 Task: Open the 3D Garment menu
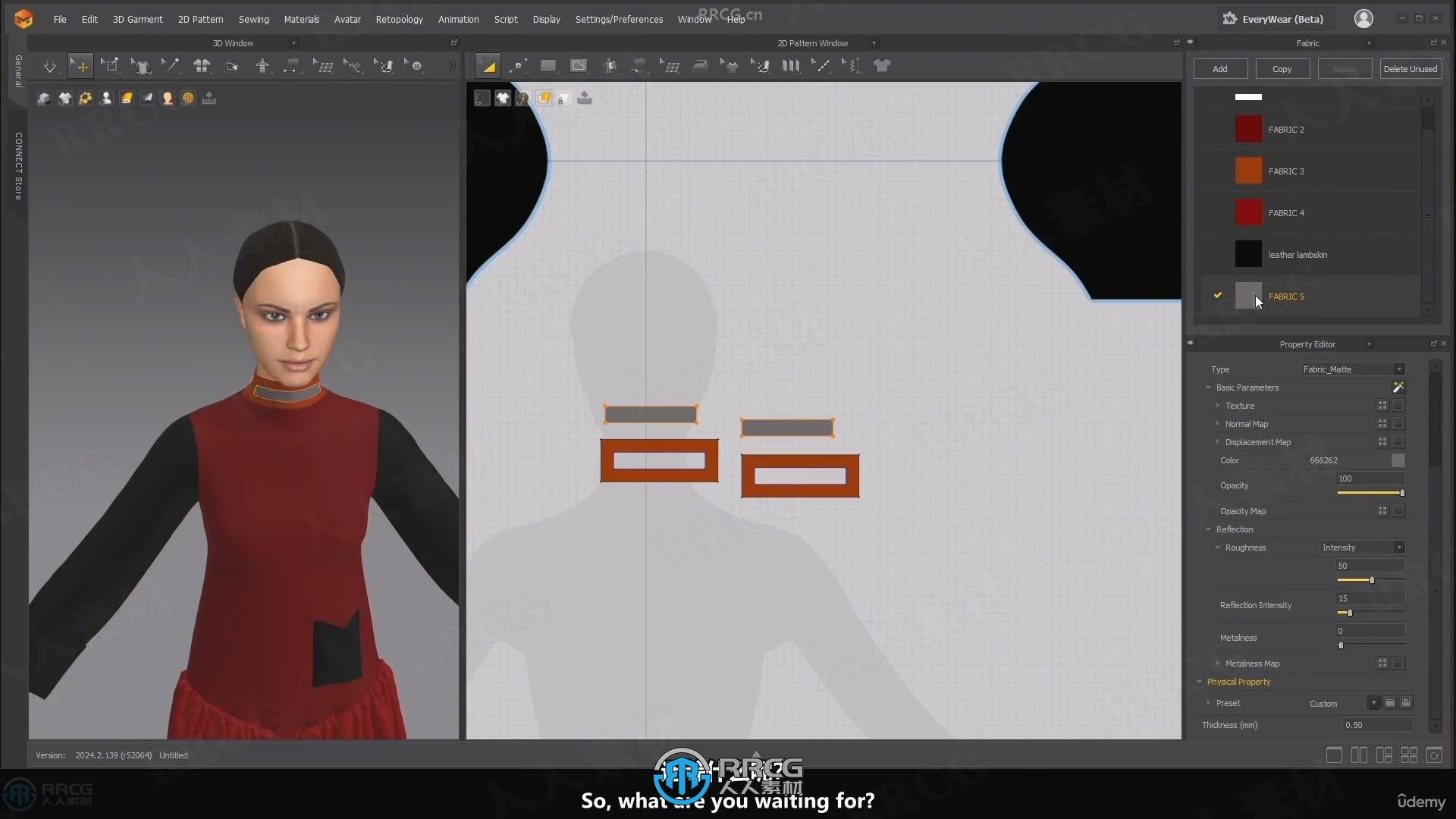point(137,19)
